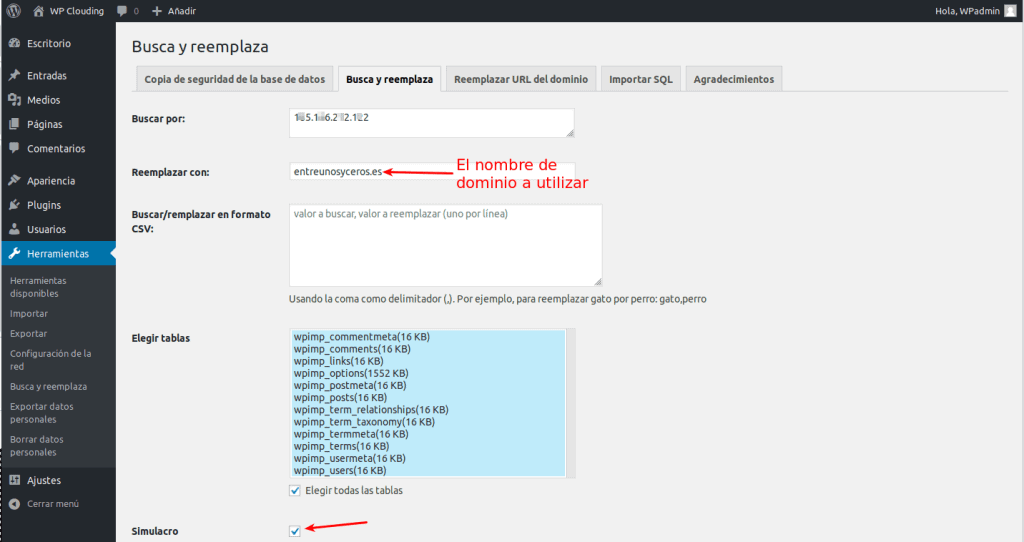Click the Ajustes settings icon
1024x542 pixels.
coord(14,480)
